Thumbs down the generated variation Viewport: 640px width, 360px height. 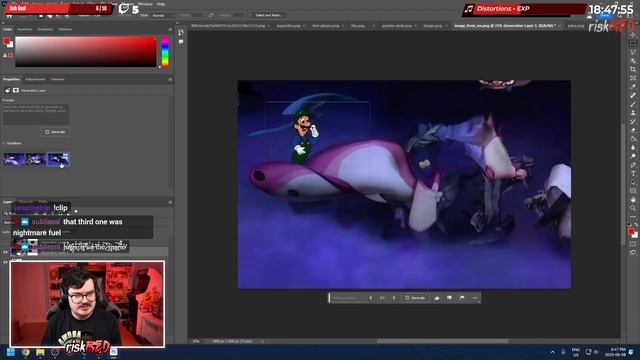(x=449, y=298)
